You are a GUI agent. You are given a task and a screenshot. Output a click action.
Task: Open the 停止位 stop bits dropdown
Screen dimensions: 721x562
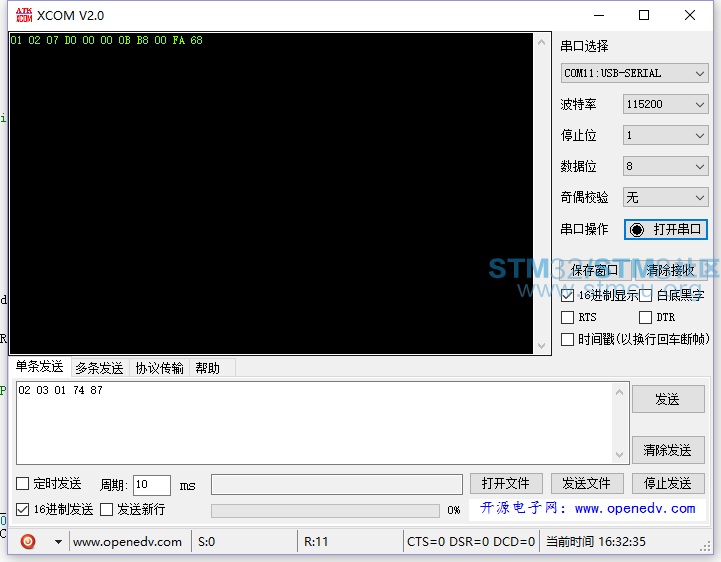point(665,135)
